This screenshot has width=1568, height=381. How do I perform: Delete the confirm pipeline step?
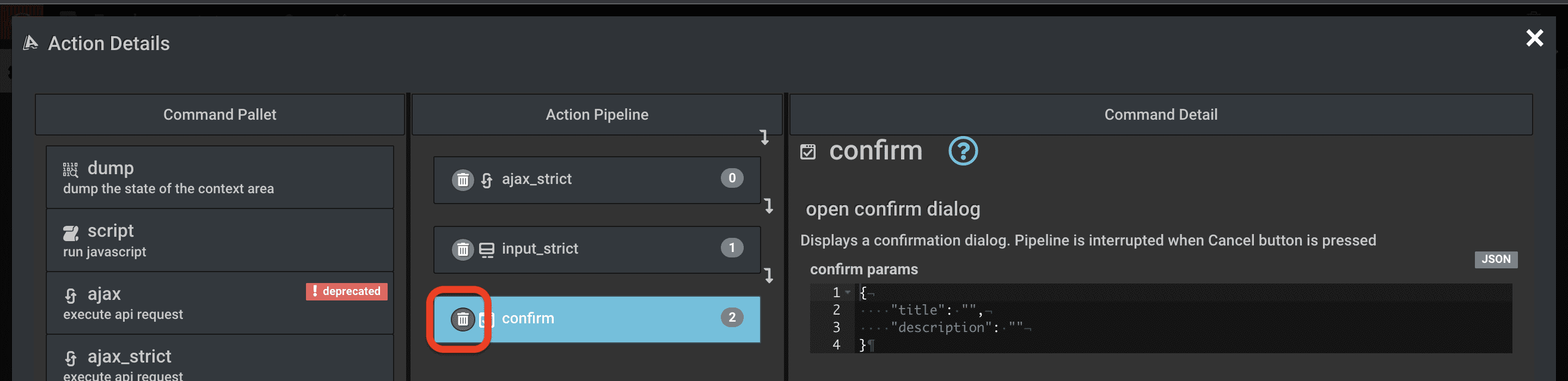463,319
